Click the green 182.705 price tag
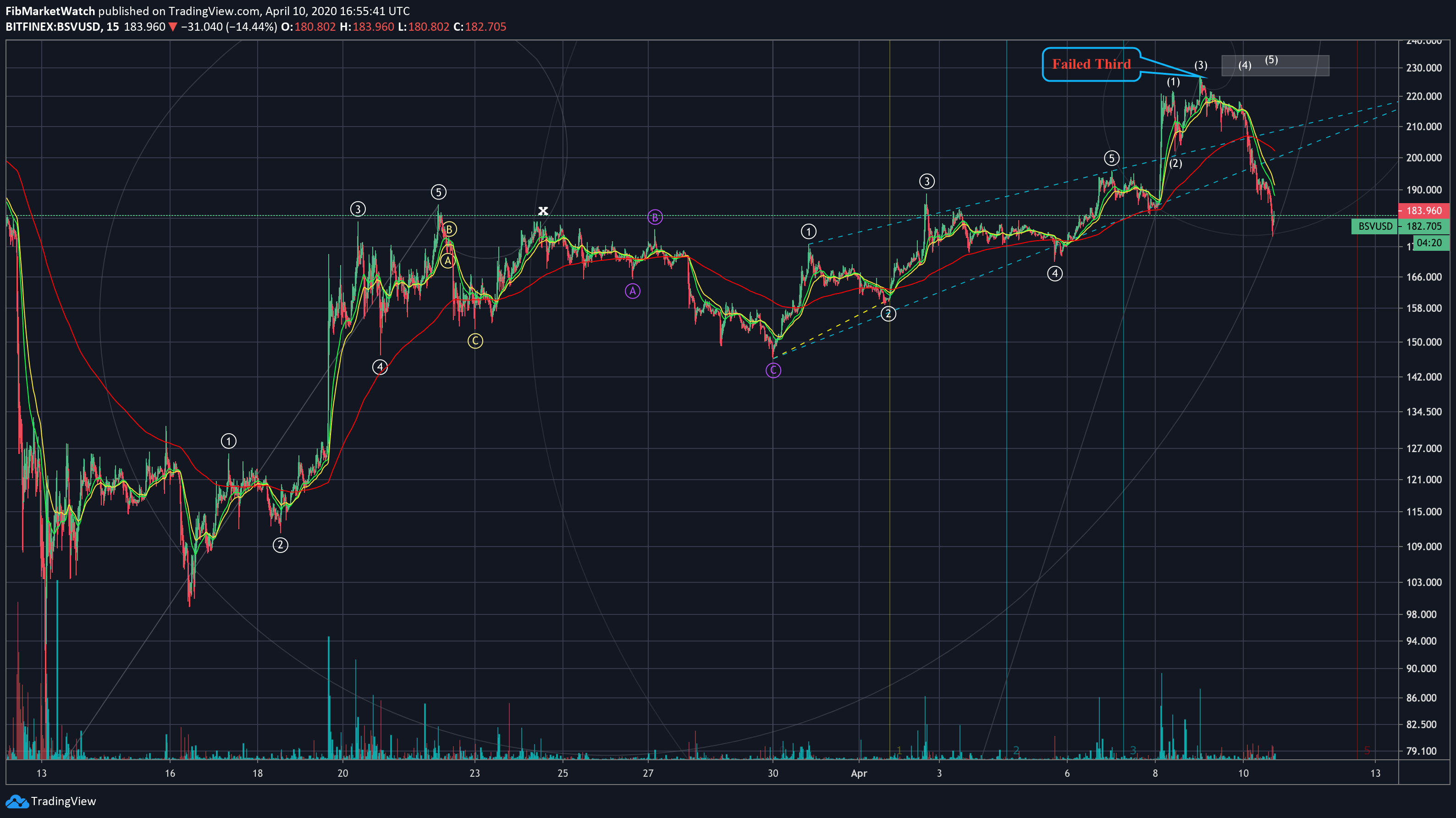 click(1424, 226)
